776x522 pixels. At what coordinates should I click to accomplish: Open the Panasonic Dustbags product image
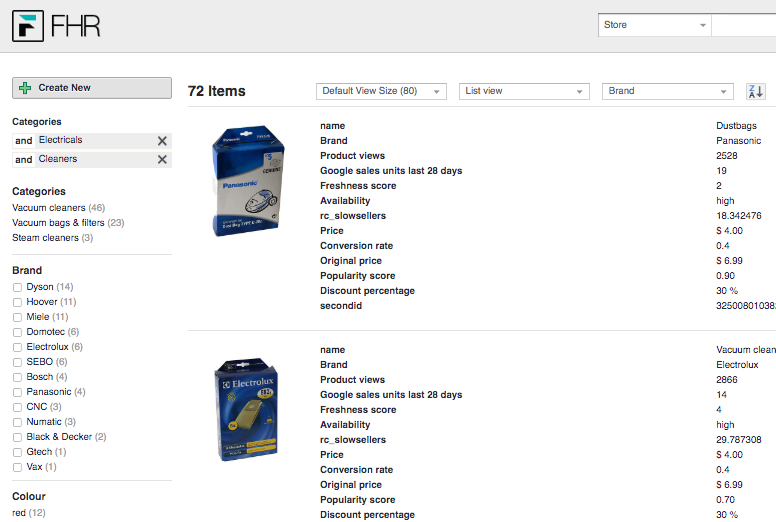click(248, 181)
